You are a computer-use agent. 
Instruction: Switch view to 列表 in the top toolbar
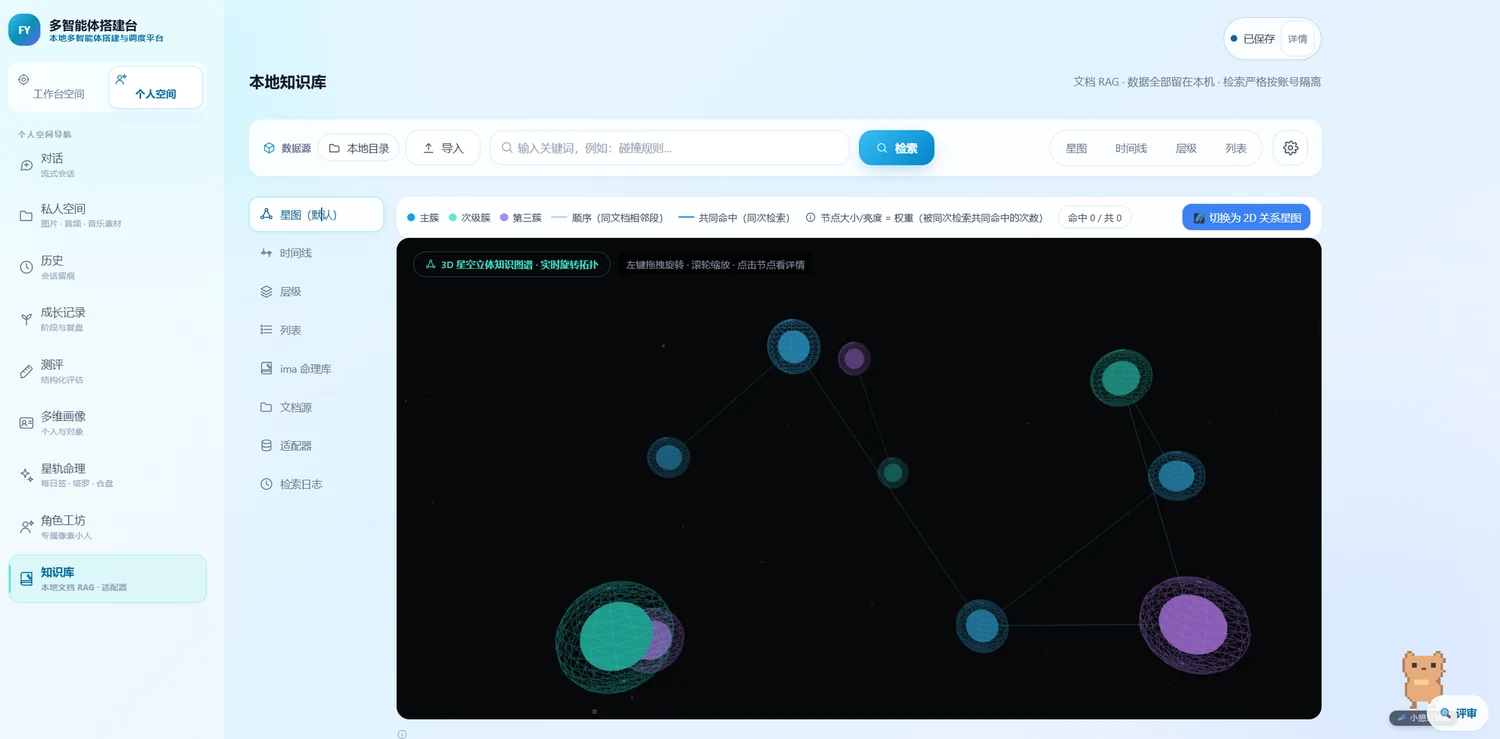coord(1236,148)
